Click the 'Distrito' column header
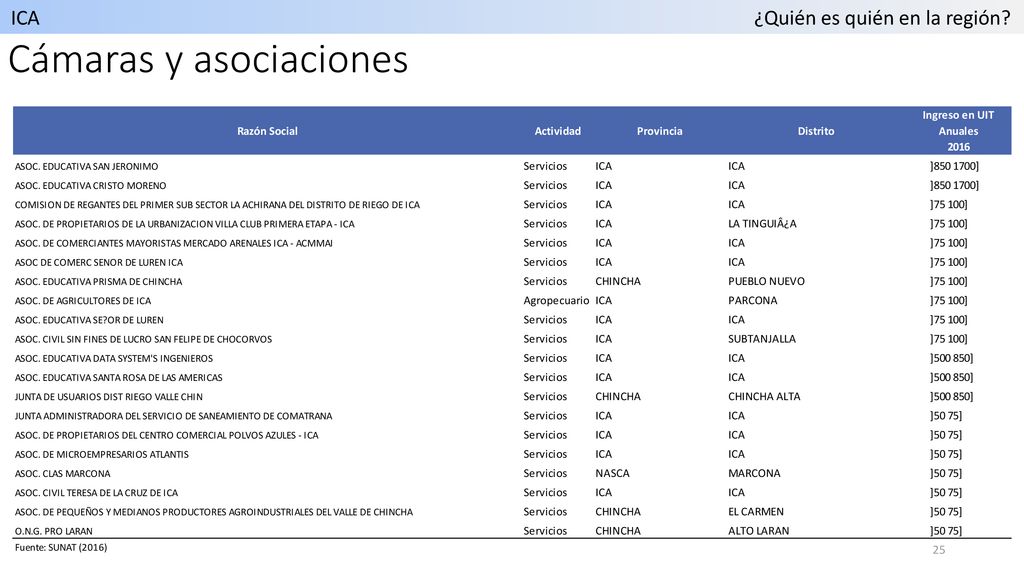The image size is (1024, 576). tap(816, 131)
